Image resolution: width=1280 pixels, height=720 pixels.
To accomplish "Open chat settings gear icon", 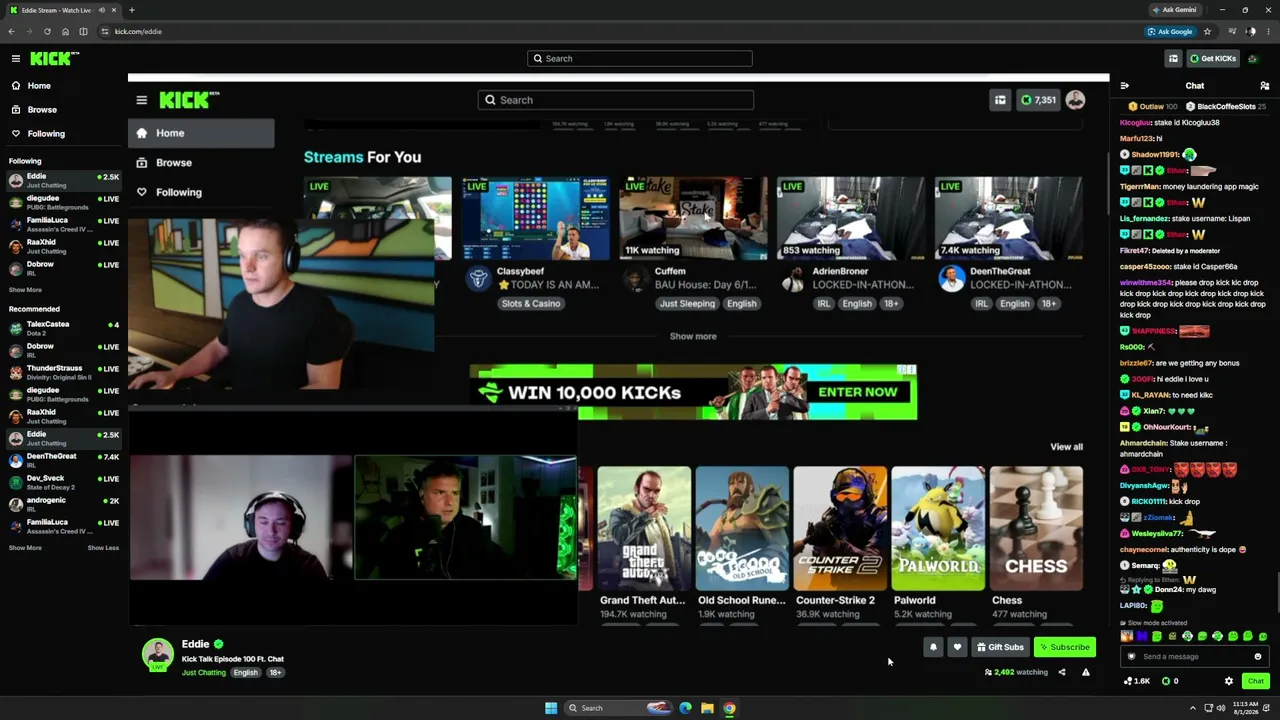I will click(x=1229, y=681).
